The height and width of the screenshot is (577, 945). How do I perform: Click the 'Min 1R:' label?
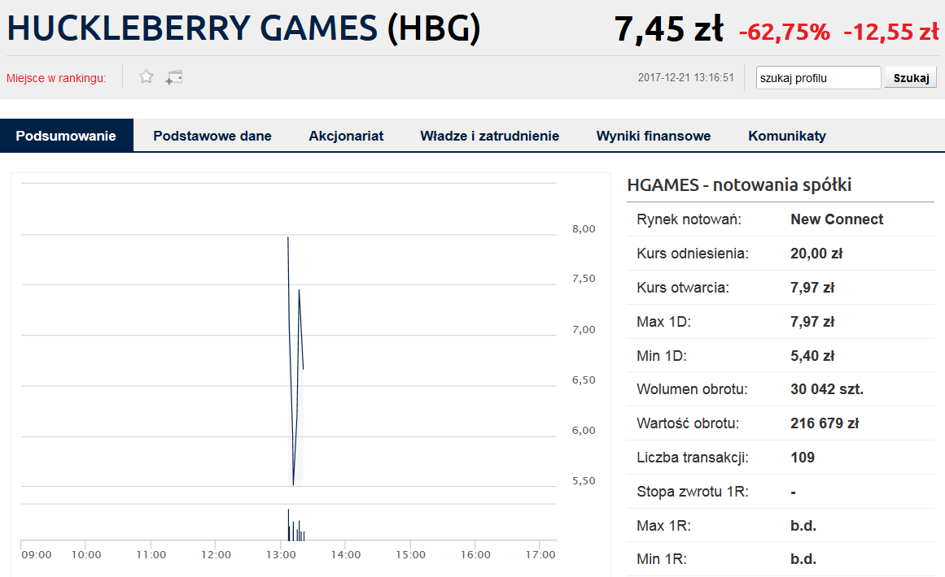[x=661, y=560]
